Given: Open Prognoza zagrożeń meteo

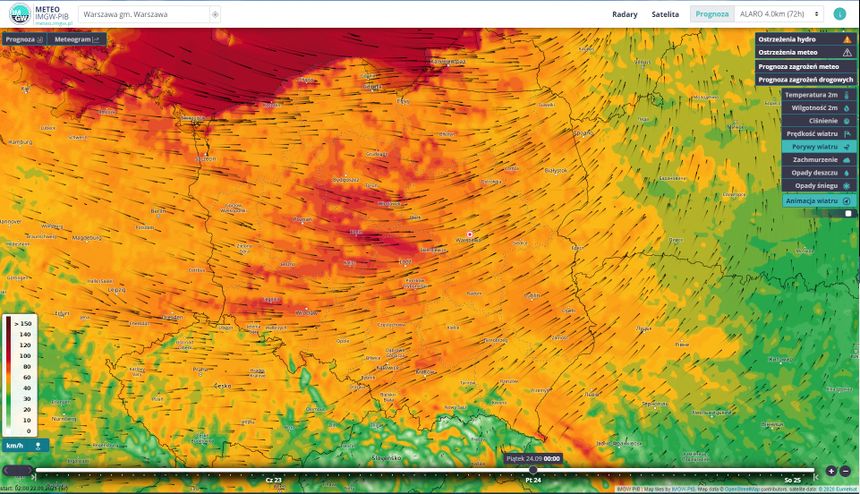Looking at the screenshot, I should tap(805, 66).
